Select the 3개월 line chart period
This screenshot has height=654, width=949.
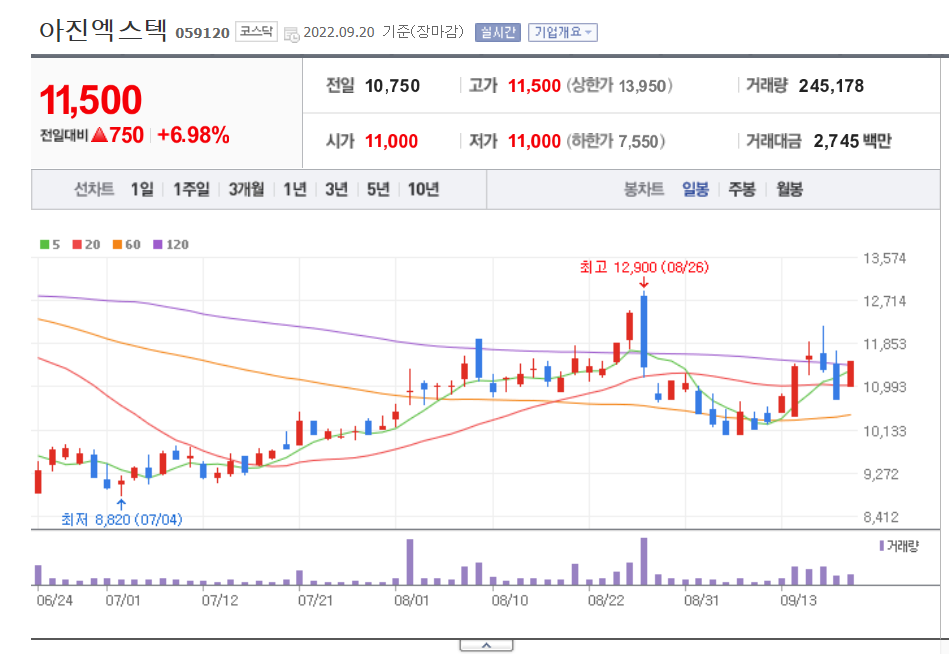pyautogui.click(x=246, y=189)
